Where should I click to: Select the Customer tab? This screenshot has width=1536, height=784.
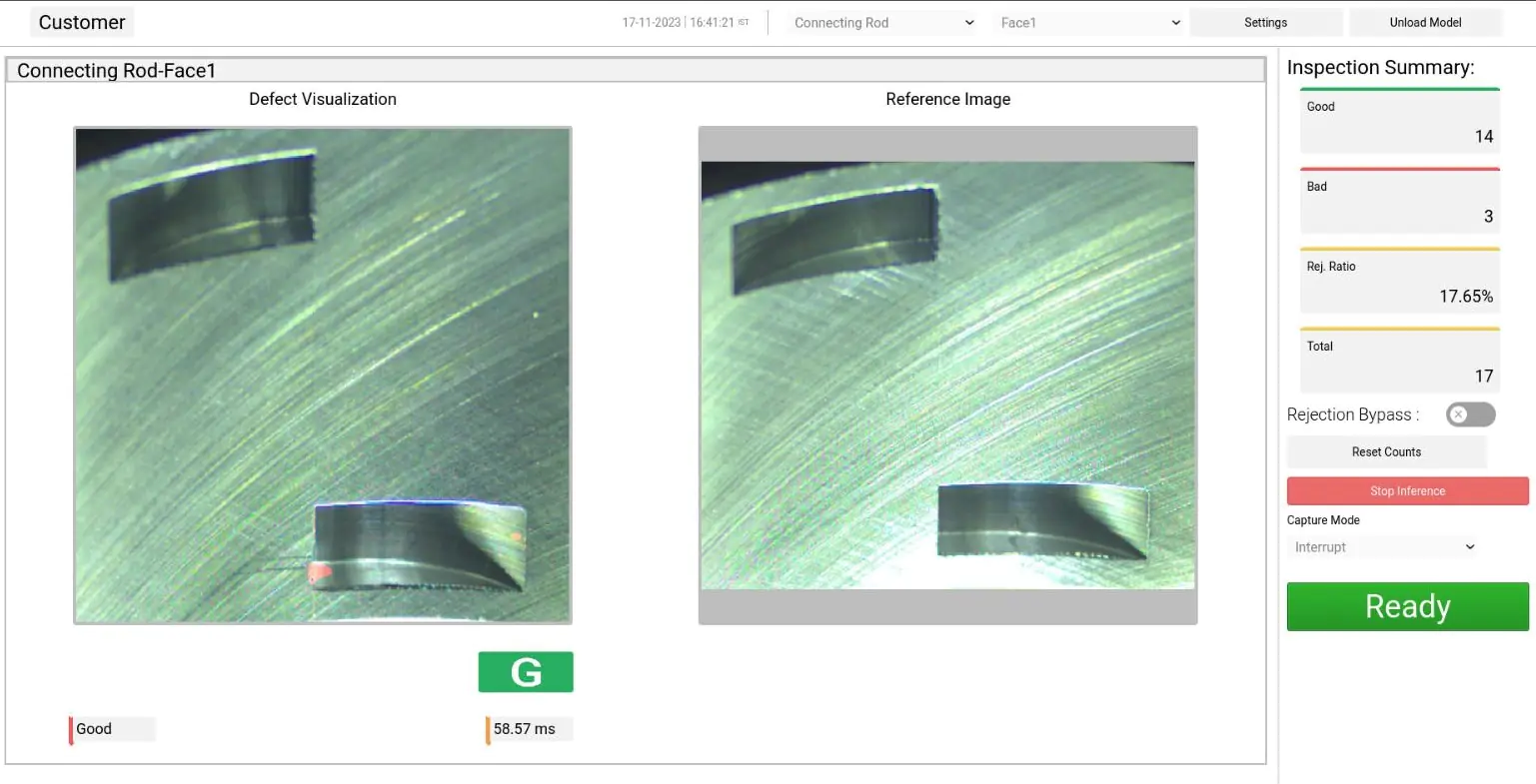(81, 21)
